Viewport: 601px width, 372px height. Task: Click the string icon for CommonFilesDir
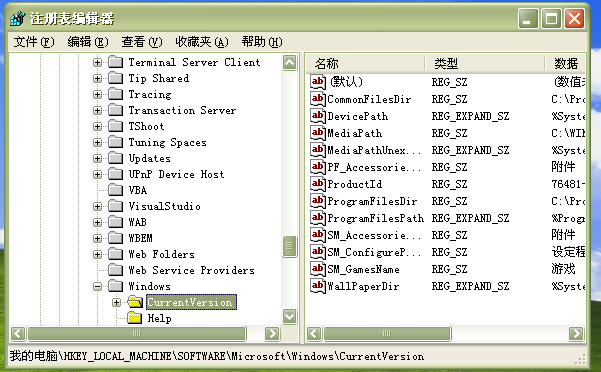318,99
